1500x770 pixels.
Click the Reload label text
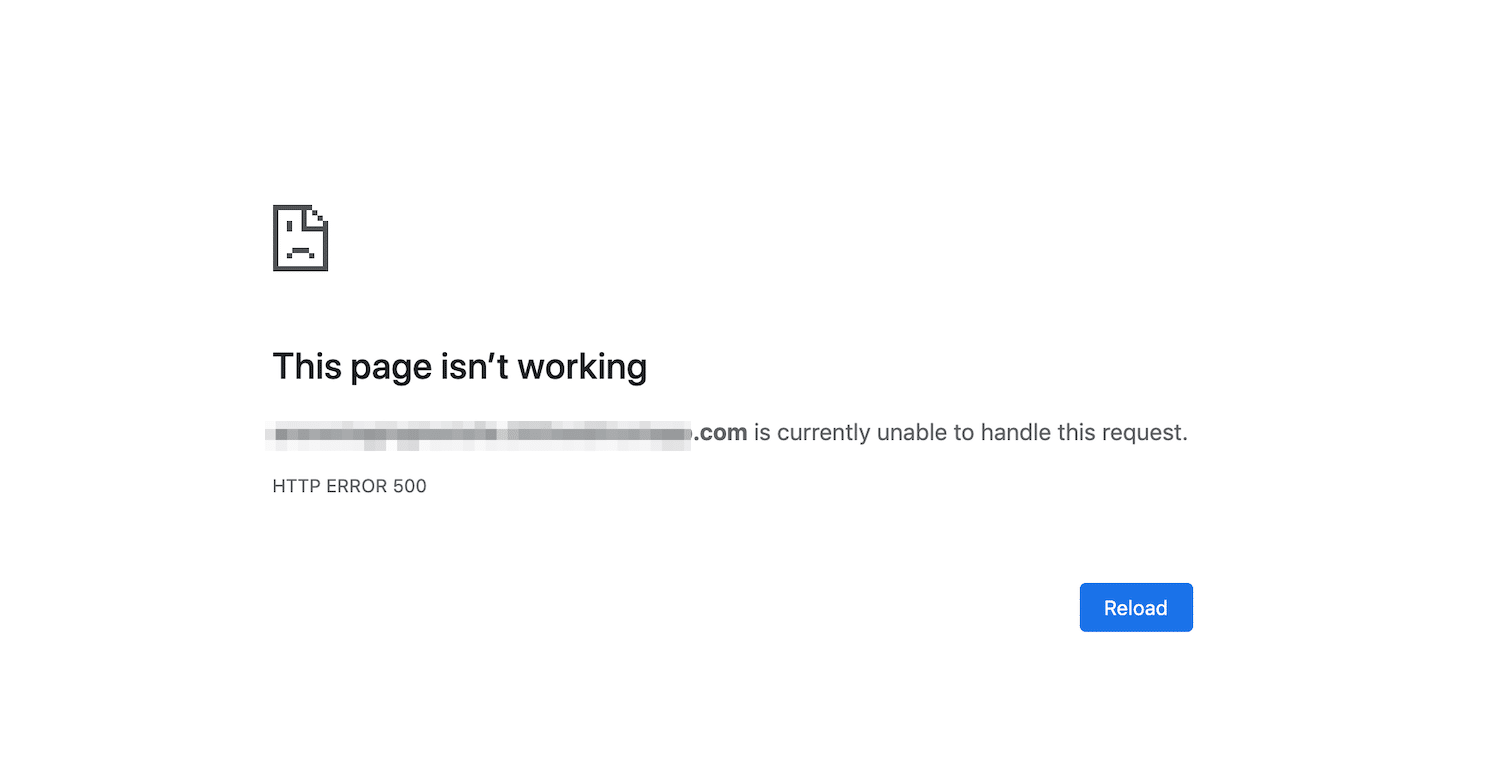pyautogui.click(x=1136, y=607)
